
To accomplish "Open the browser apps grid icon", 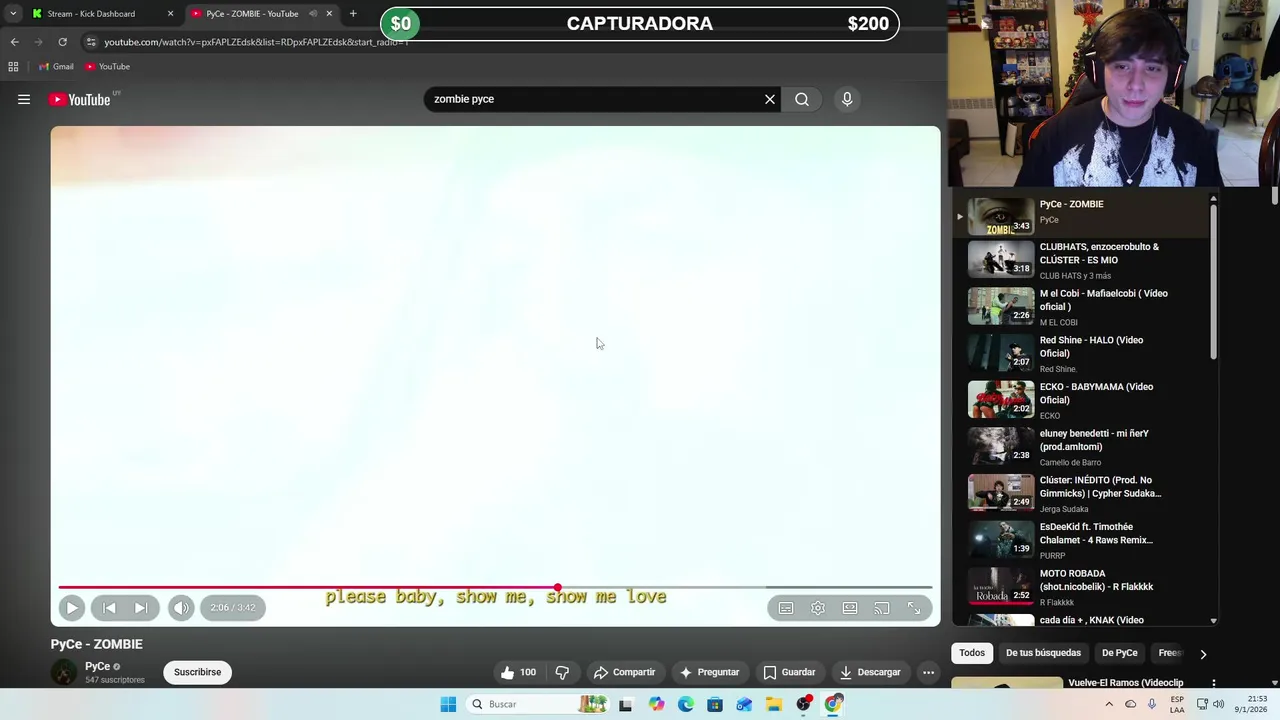I will point(13,67).
